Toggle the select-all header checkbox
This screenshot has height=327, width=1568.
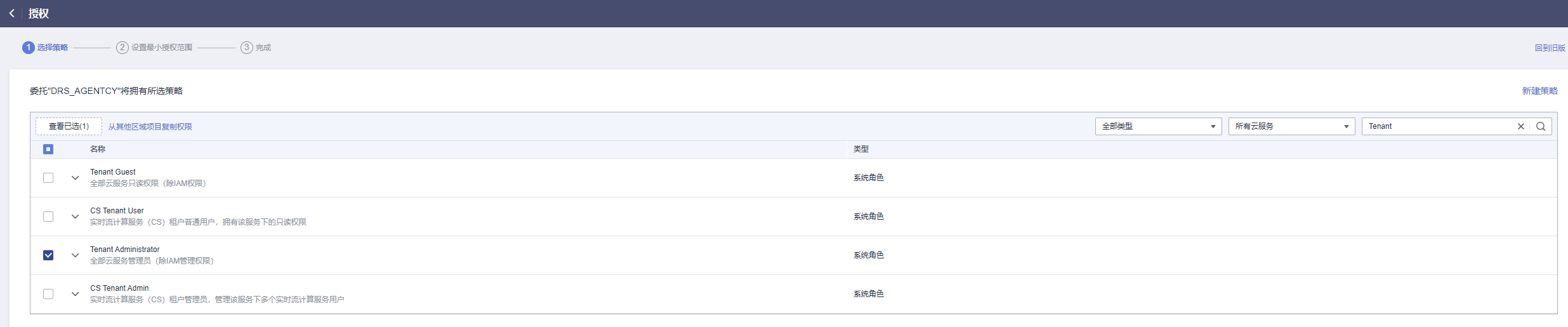tap(48, 149)
